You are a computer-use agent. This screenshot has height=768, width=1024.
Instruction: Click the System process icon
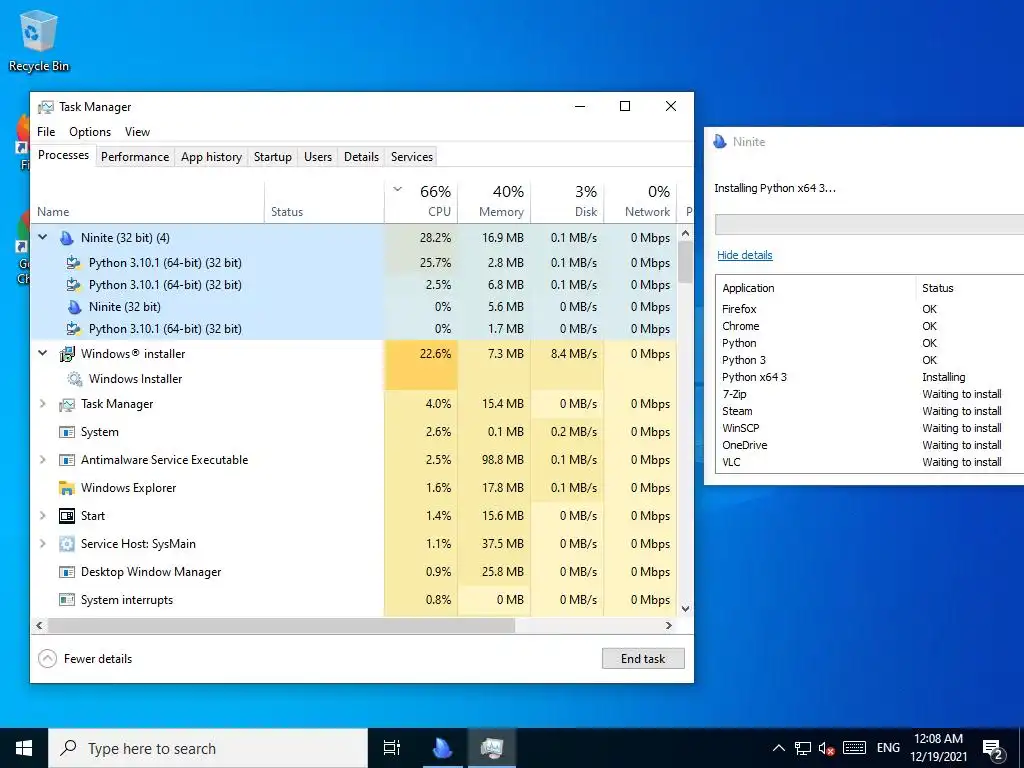pos(67,432)
